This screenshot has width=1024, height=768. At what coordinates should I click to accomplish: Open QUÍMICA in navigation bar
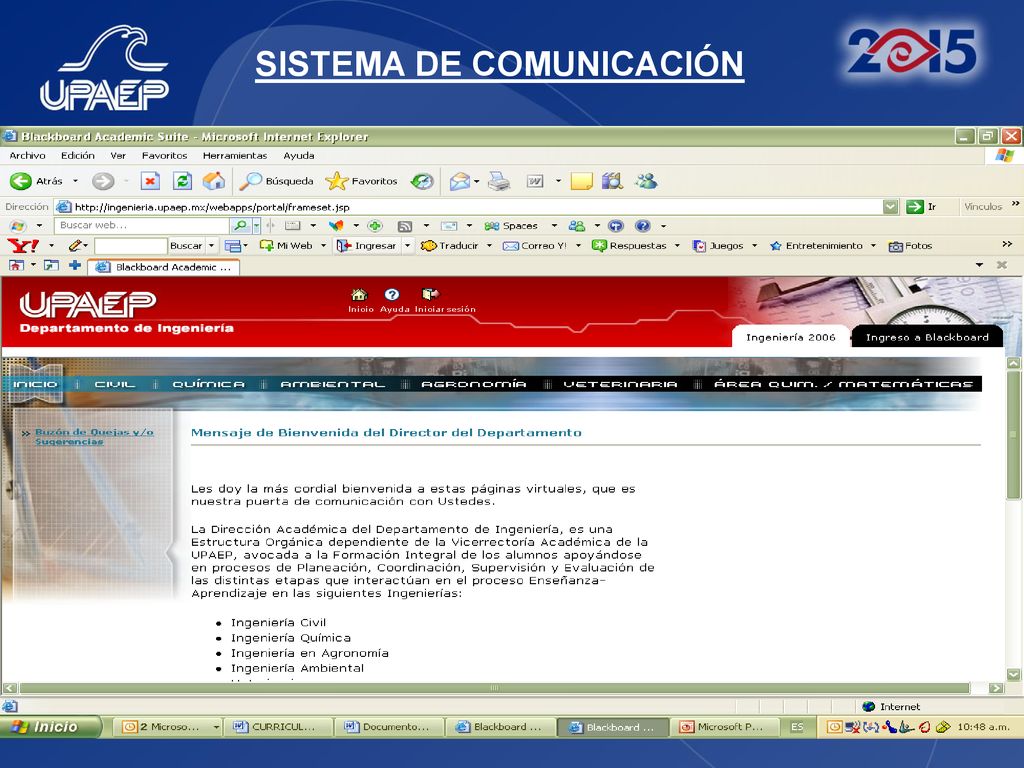coord(208,384)
